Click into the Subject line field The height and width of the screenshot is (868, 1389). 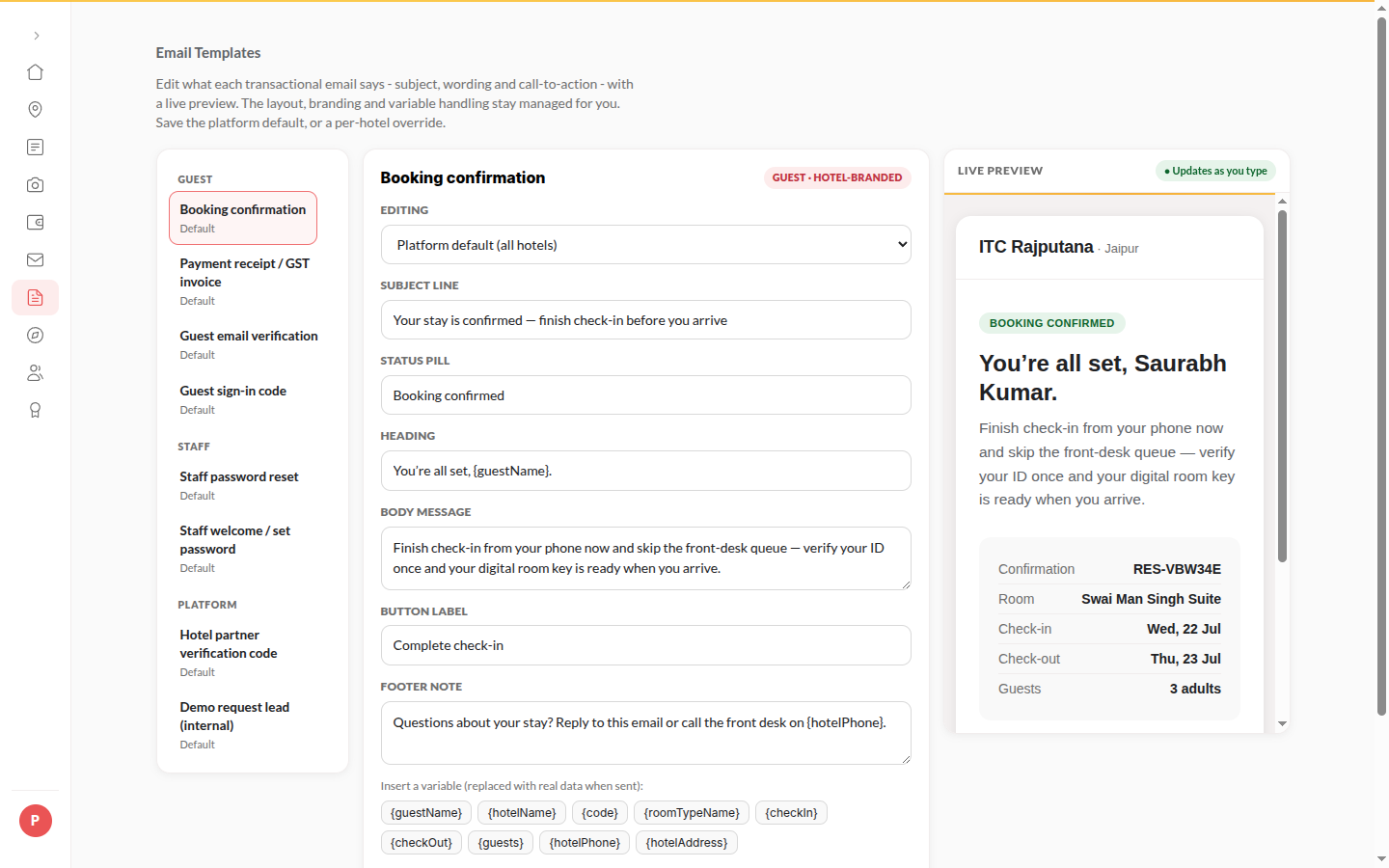click(x=646, y=320)
